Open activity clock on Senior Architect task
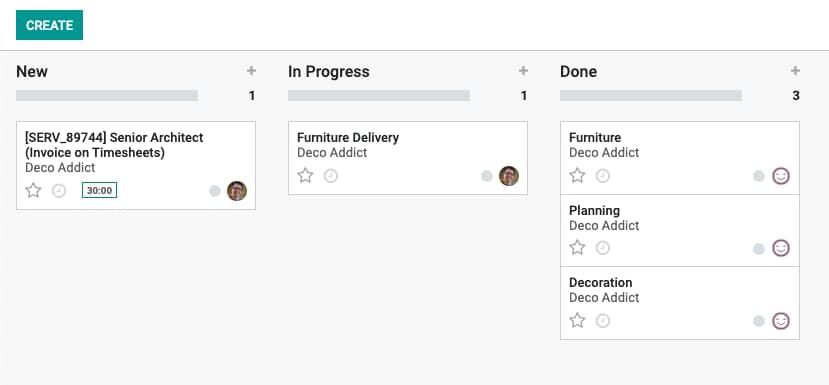The width and height of the screenshot is (829, 385). [59, 191]
